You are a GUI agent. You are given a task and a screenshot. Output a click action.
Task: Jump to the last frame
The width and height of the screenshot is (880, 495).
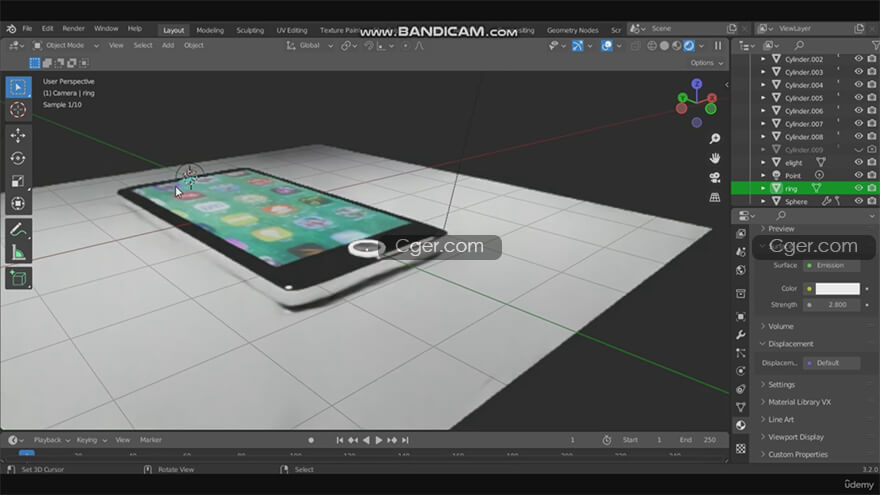tap(405, 441)
